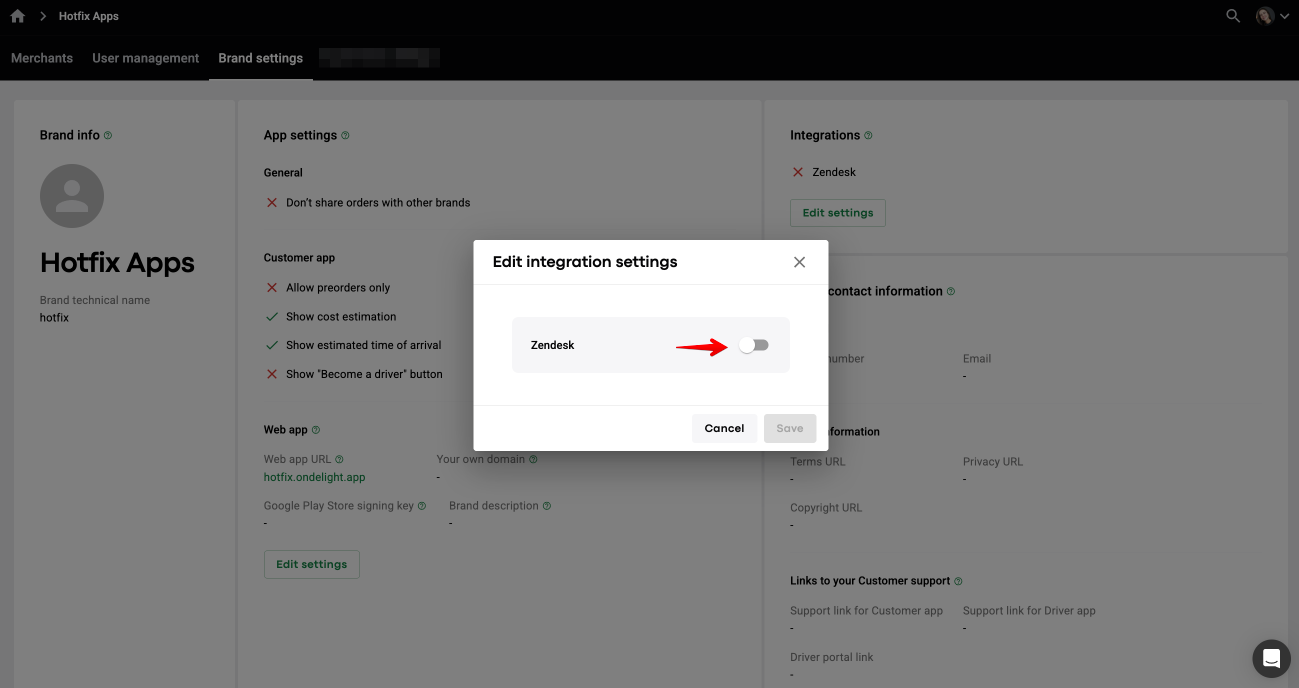Open help icon beside Brand description
This screenshot has width=1299, height=688.
tap(547, 506)
